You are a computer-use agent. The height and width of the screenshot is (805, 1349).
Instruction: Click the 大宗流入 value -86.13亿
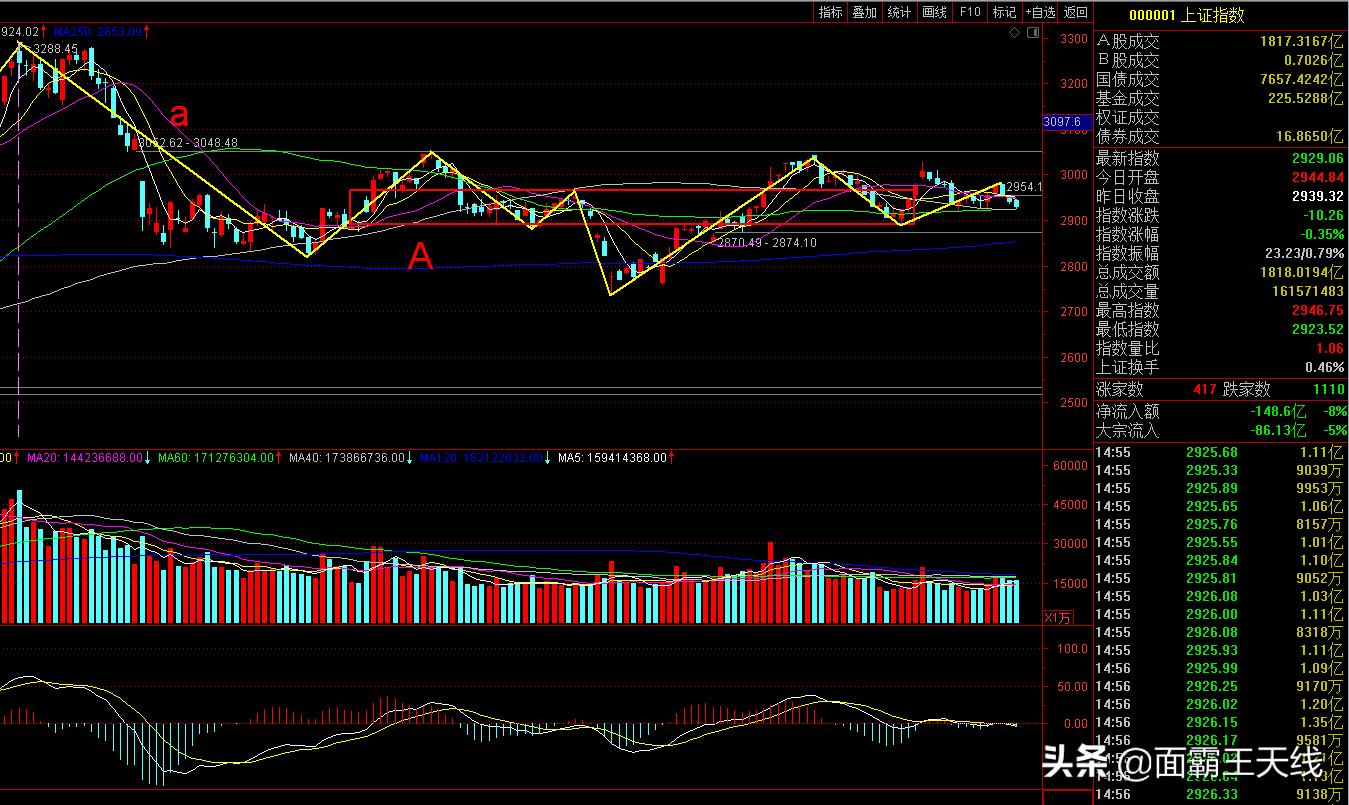pos(1279,431)
